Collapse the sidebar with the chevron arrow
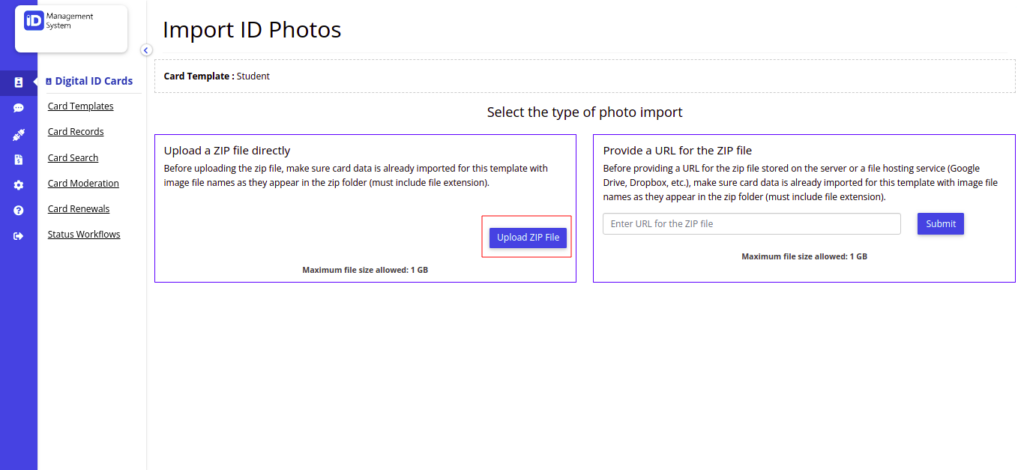1024x470 pixels. pyautogui.click(x=146, y=50)
